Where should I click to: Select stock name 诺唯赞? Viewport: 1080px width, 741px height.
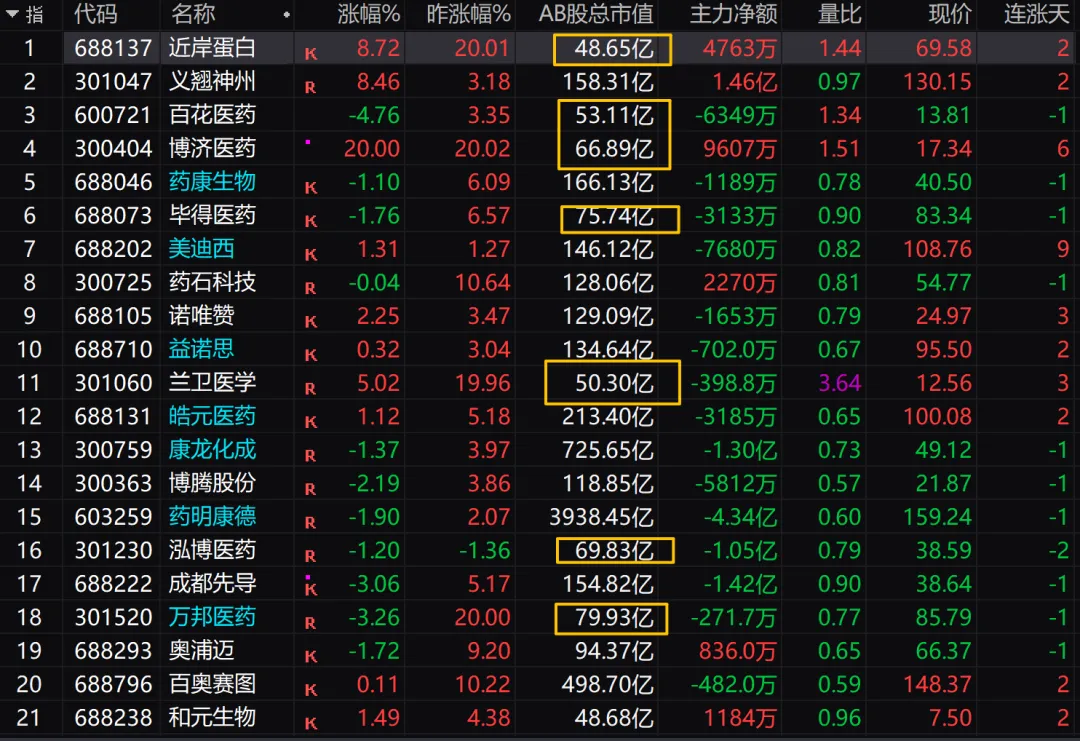tap(201, 315)
